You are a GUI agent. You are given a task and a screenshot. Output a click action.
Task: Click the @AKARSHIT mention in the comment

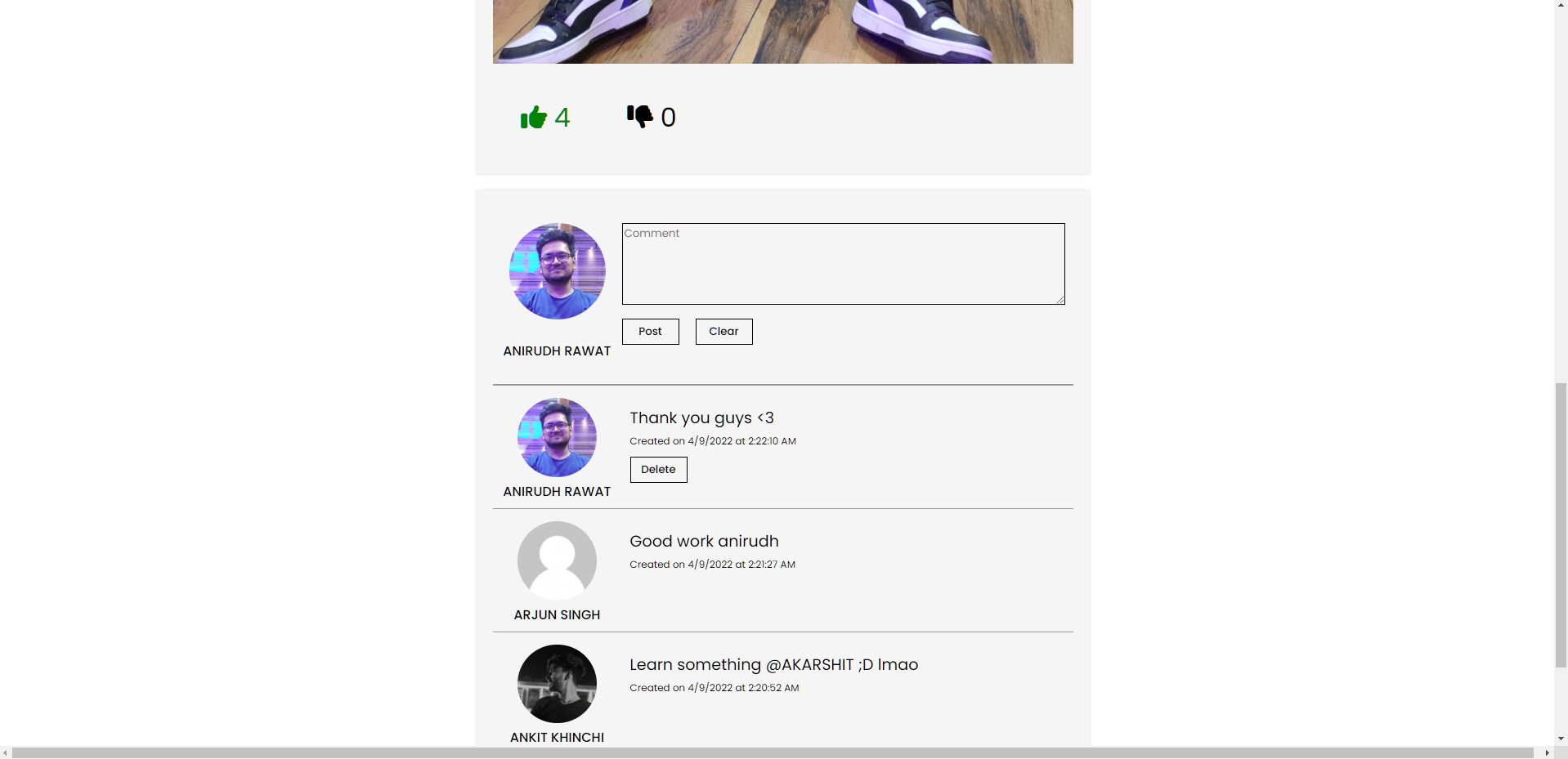click(x=811, y=664)
